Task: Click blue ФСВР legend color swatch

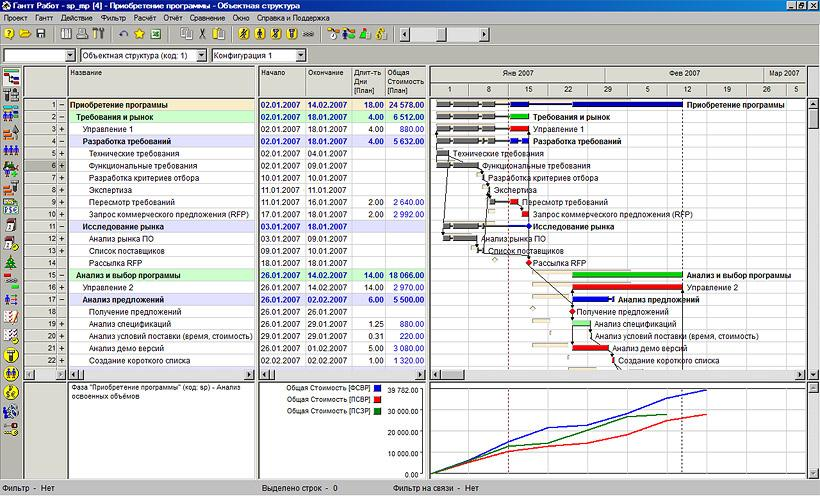Action: [x=376, y=387]
